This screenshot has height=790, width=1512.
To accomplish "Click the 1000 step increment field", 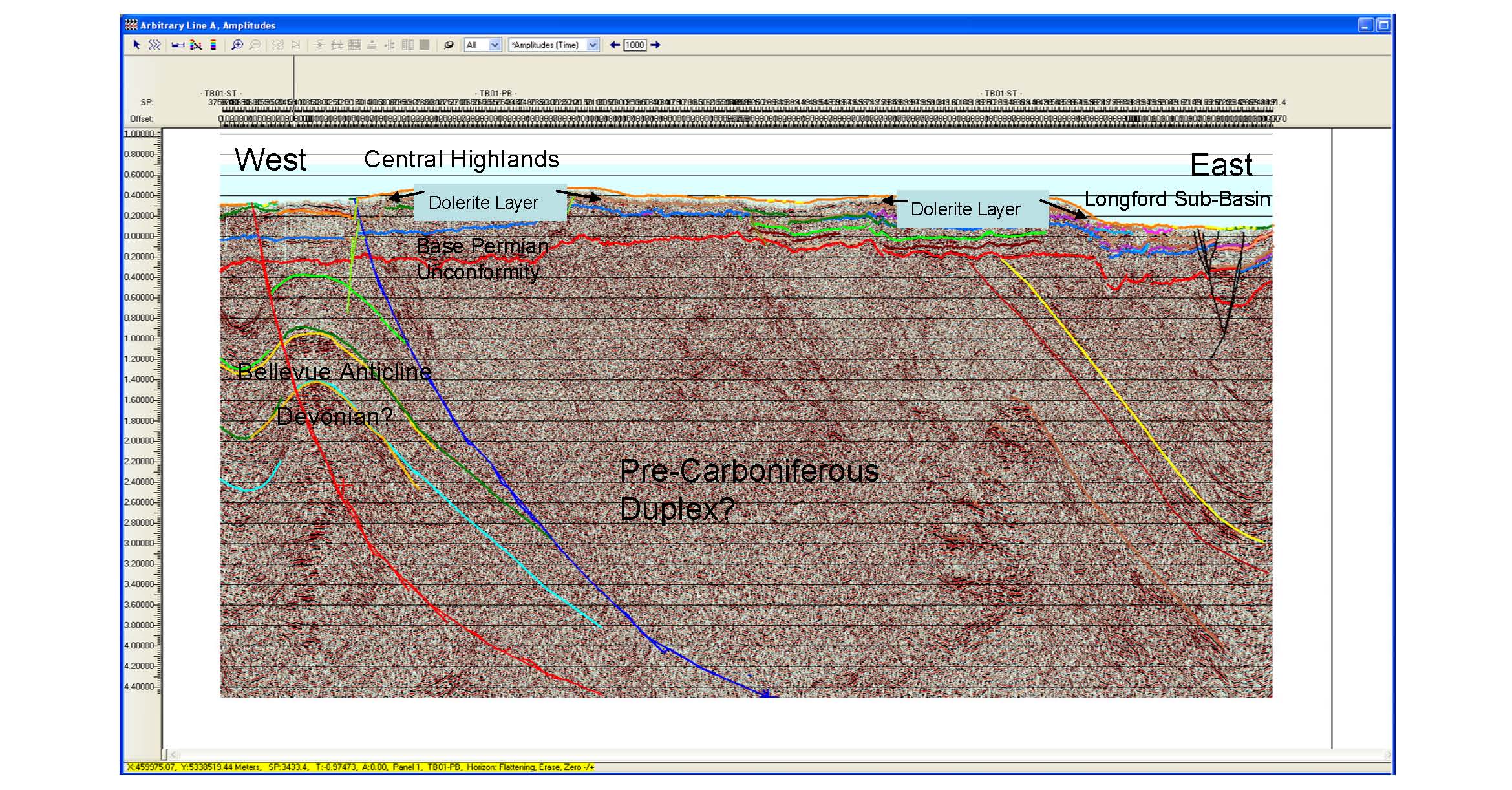I will pyautogui.click(x=635, y=45).
